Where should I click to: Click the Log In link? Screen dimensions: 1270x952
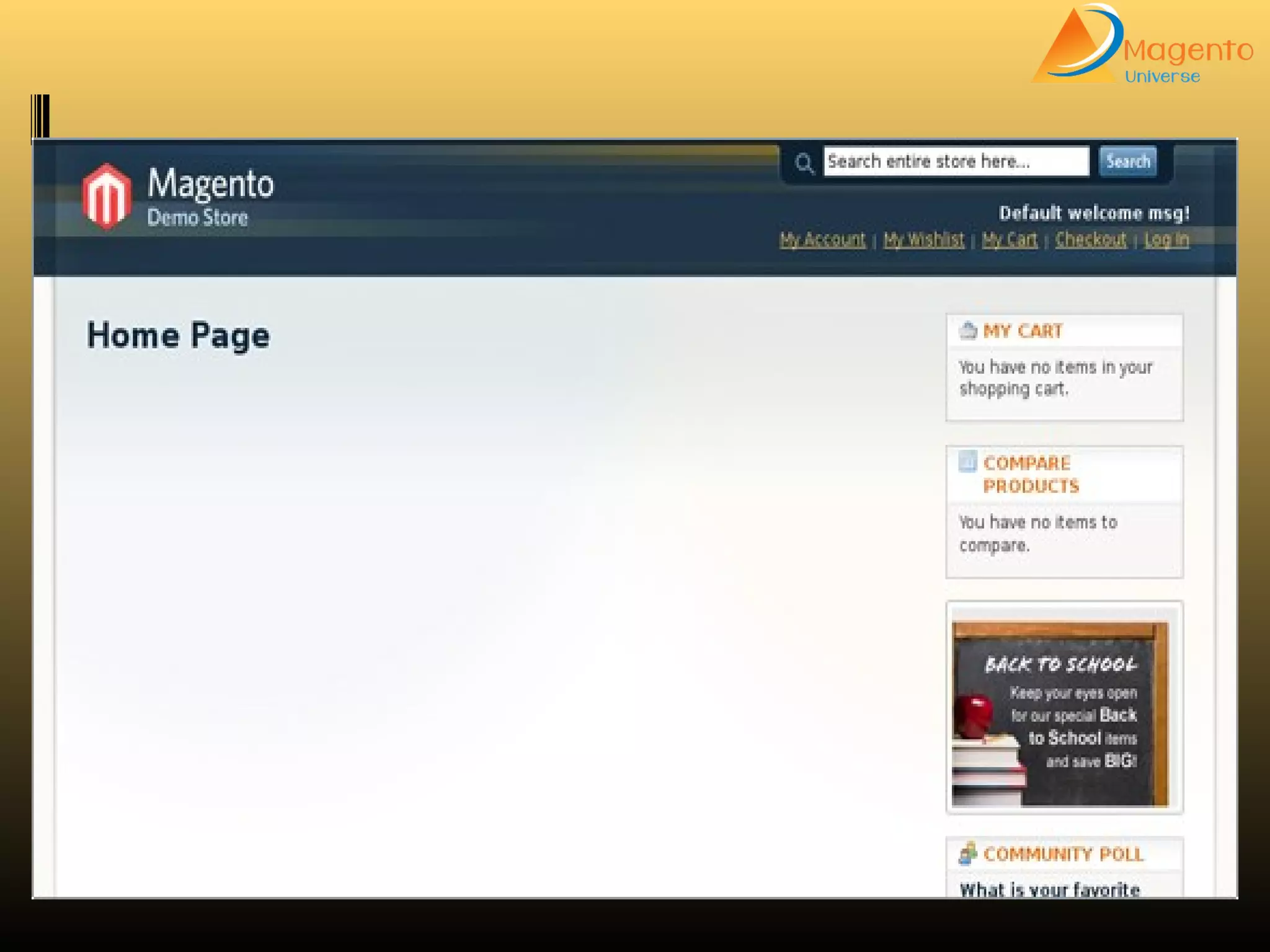point(1166,239)
